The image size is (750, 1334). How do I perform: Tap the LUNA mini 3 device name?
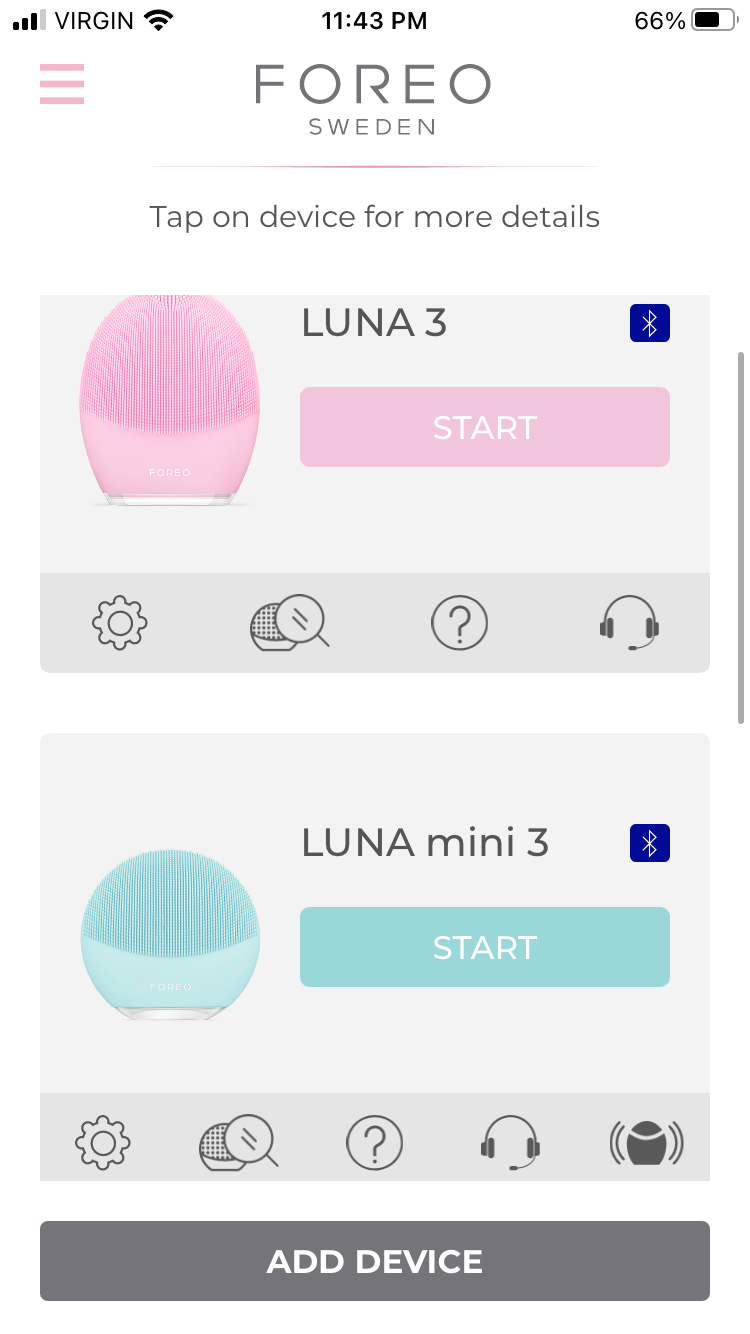click(x=425, y=843)
